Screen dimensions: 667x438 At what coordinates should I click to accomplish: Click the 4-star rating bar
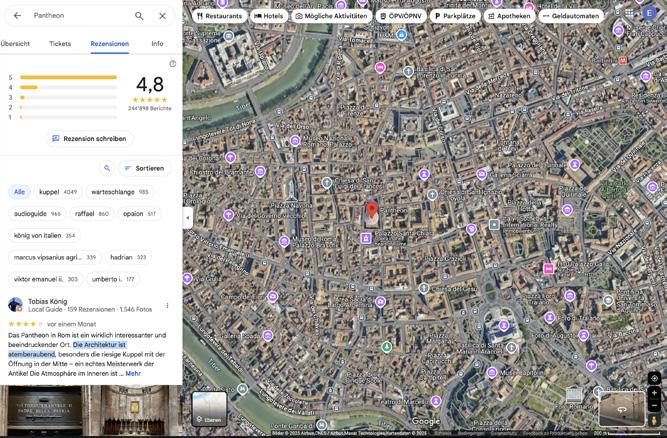[x=68, y=88]
